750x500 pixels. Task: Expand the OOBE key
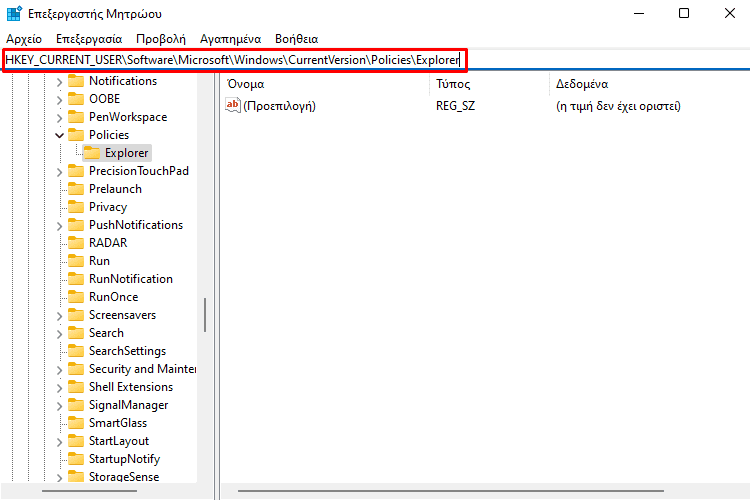coord(59,100)
